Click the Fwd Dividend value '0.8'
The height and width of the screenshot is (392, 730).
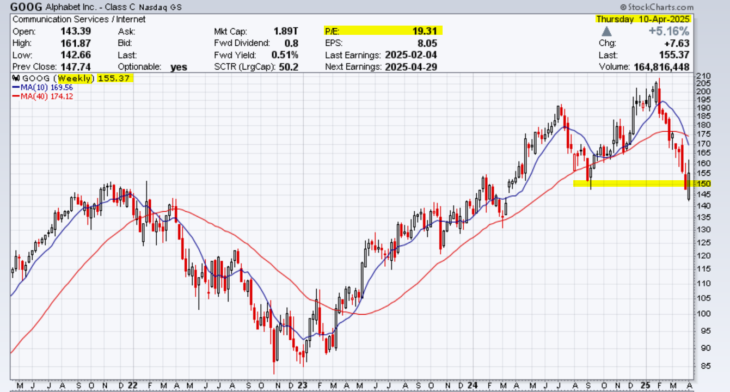pos(291,43)
